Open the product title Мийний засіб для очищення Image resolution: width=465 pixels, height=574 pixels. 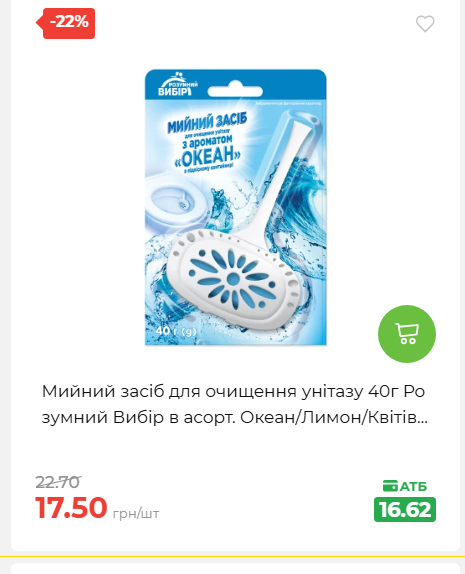[x=233, y=391]
